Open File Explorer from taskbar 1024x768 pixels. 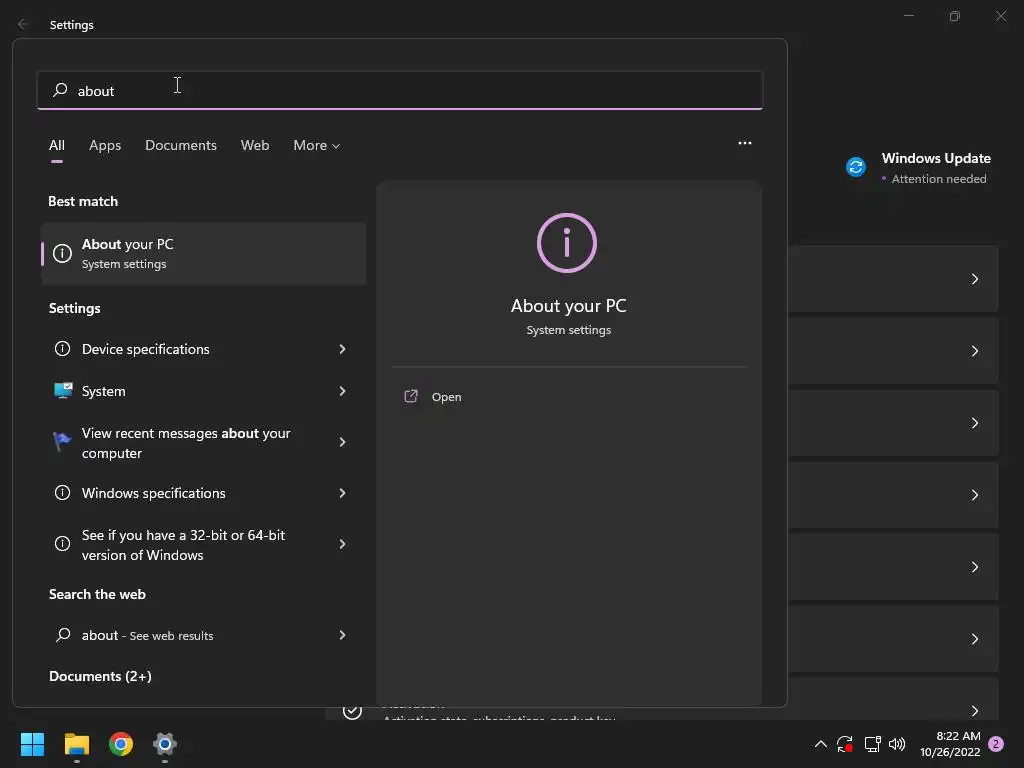click(x=76, y=744)
